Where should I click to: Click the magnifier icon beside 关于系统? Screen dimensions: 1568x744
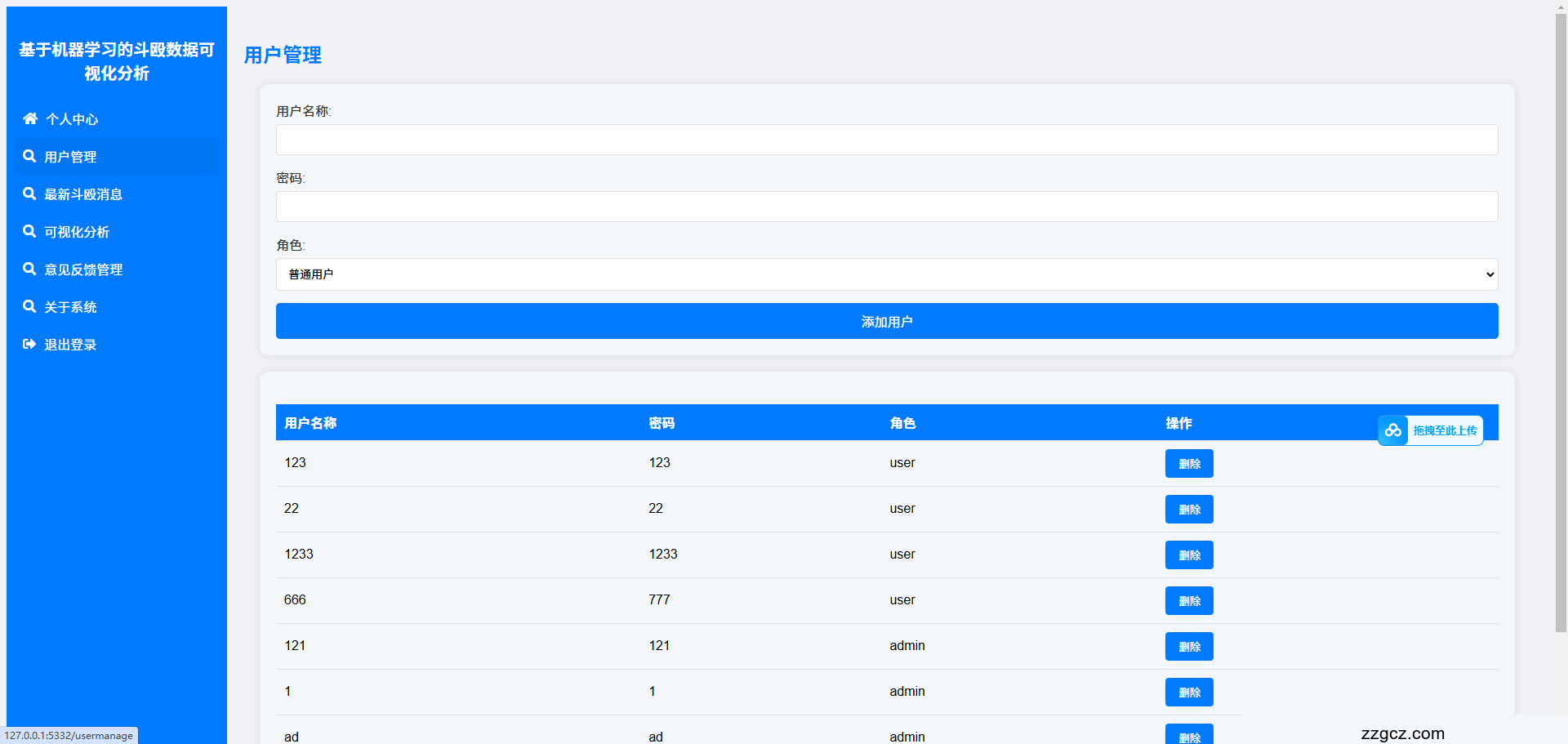click(29, 306)
